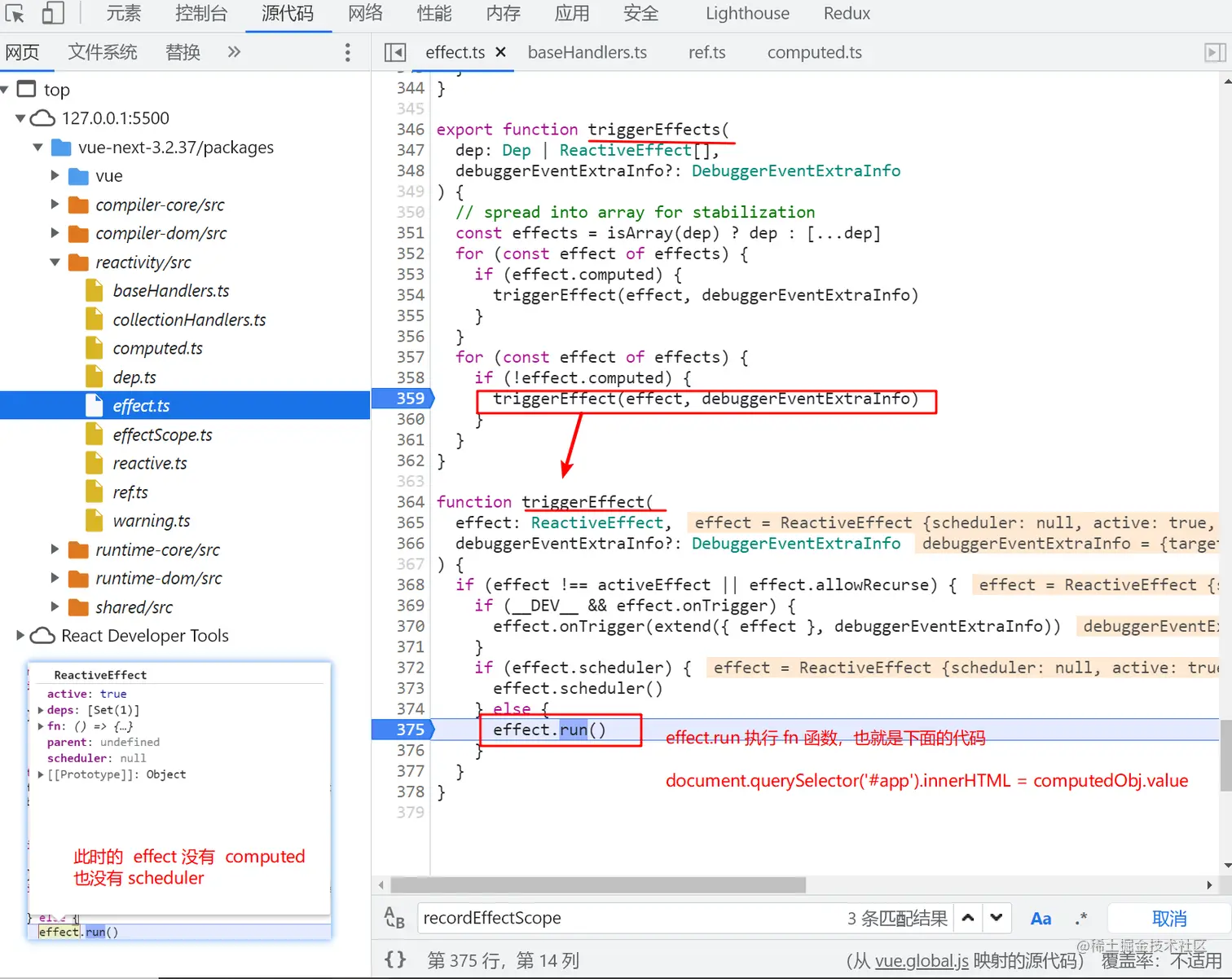Open collectionHandlers.ts in the file tree
This screenshot has width=1232, height=979.
point(189,320)
